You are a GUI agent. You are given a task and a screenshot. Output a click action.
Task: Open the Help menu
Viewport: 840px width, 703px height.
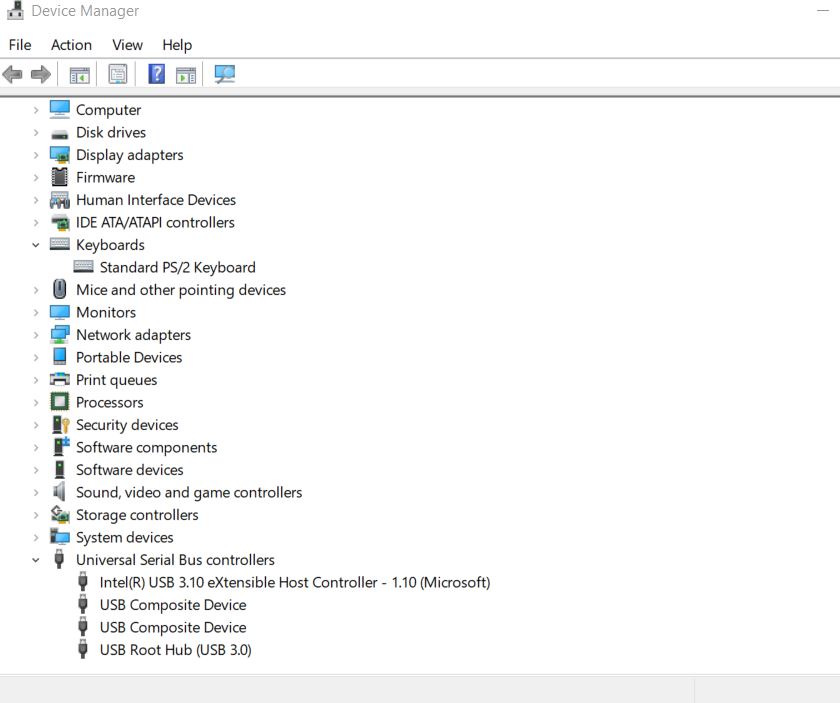(177, 45)
